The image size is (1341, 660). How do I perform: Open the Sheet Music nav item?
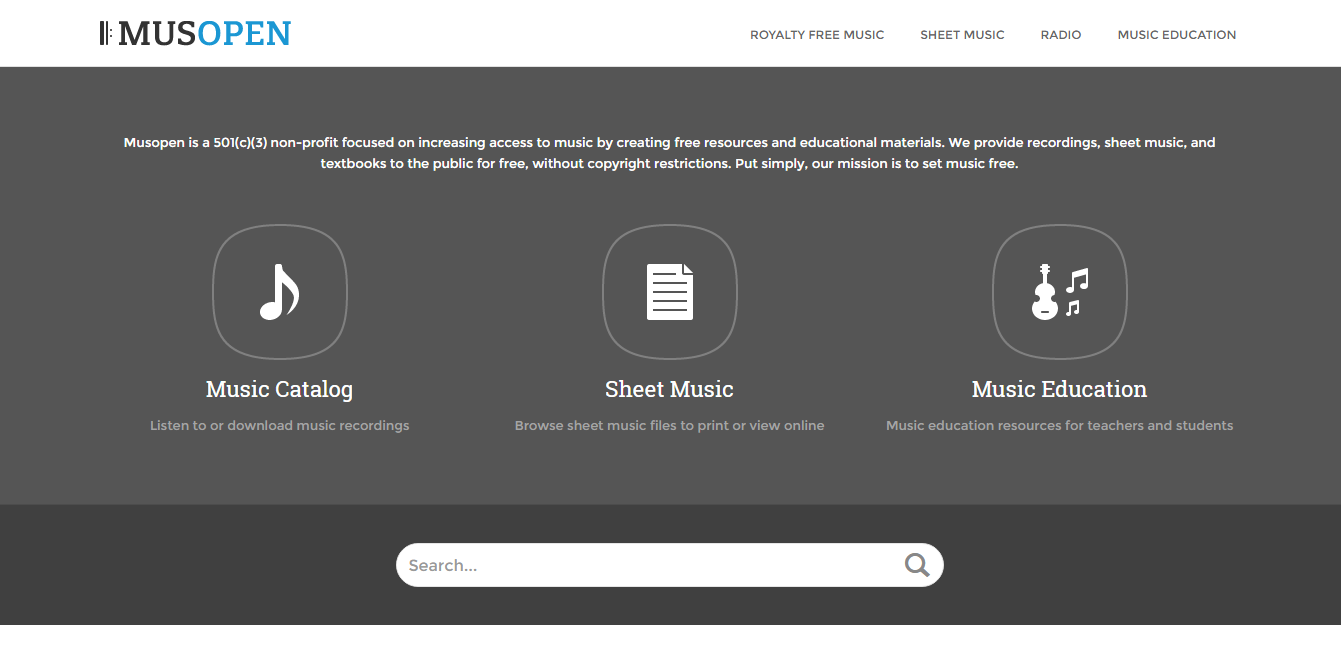pos(962,35)
